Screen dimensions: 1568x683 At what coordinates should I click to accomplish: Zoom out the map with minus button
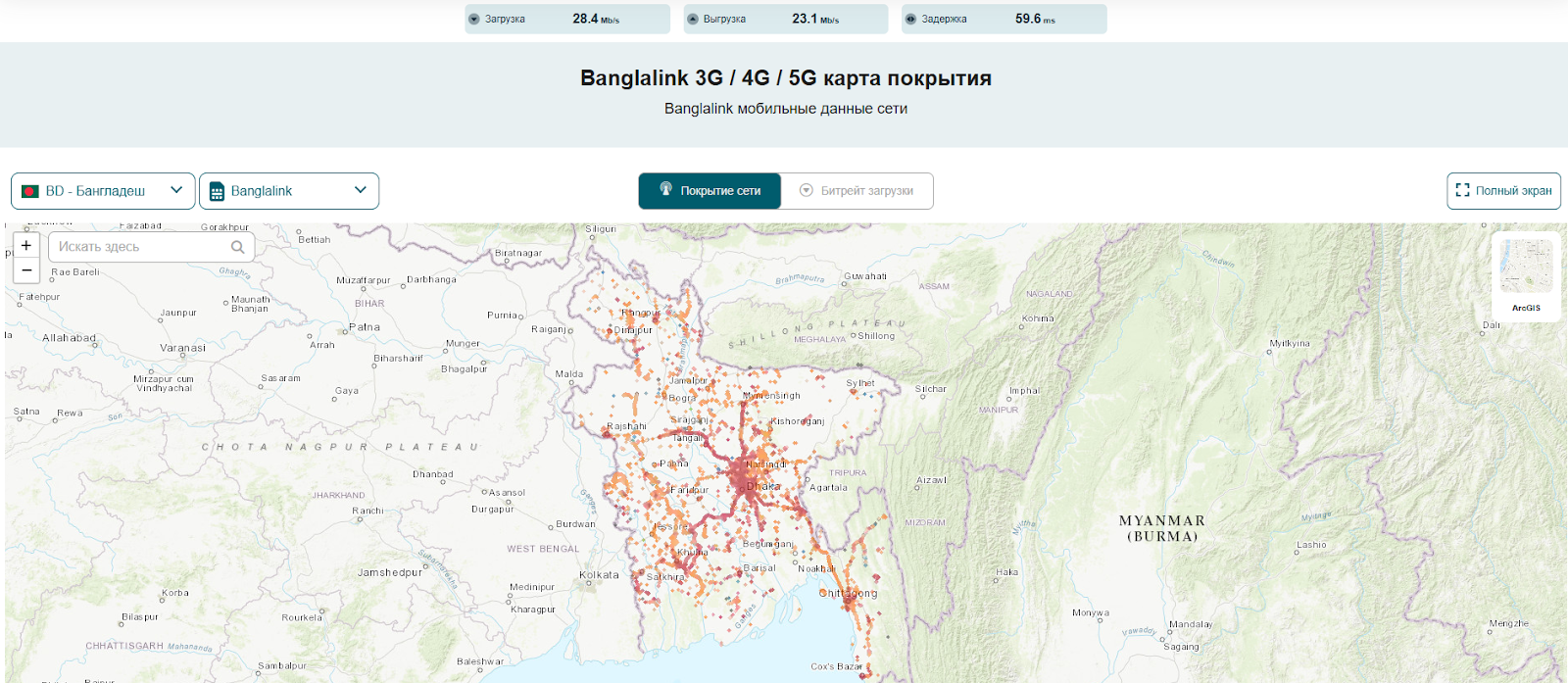pos(26,270)
